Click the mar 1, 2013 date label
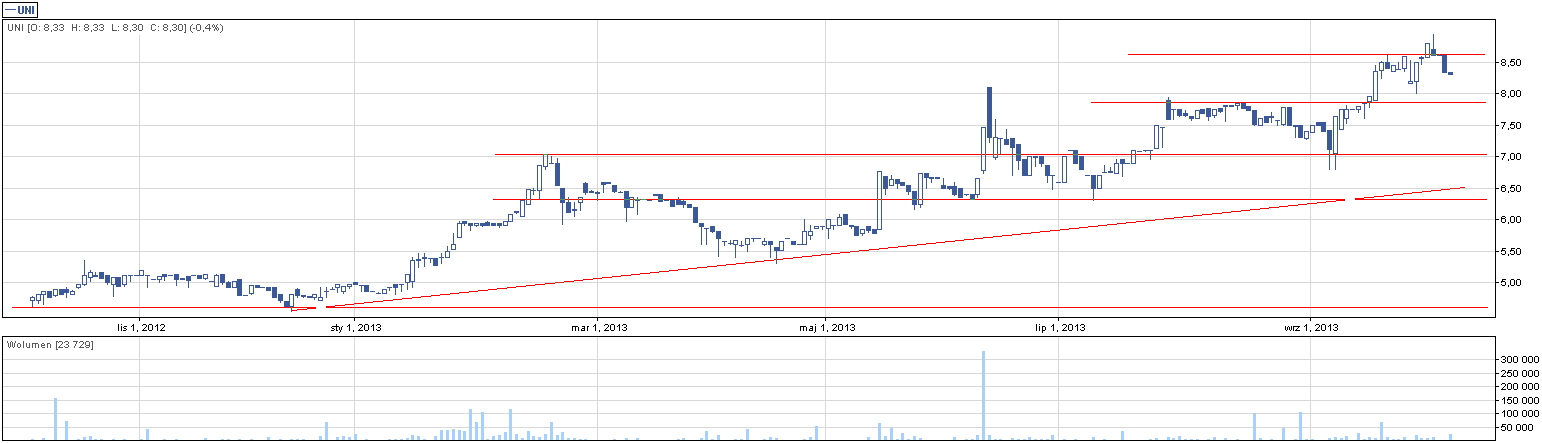The height and width of the screenshot is (443, 1542). click(x=601, y=327)
